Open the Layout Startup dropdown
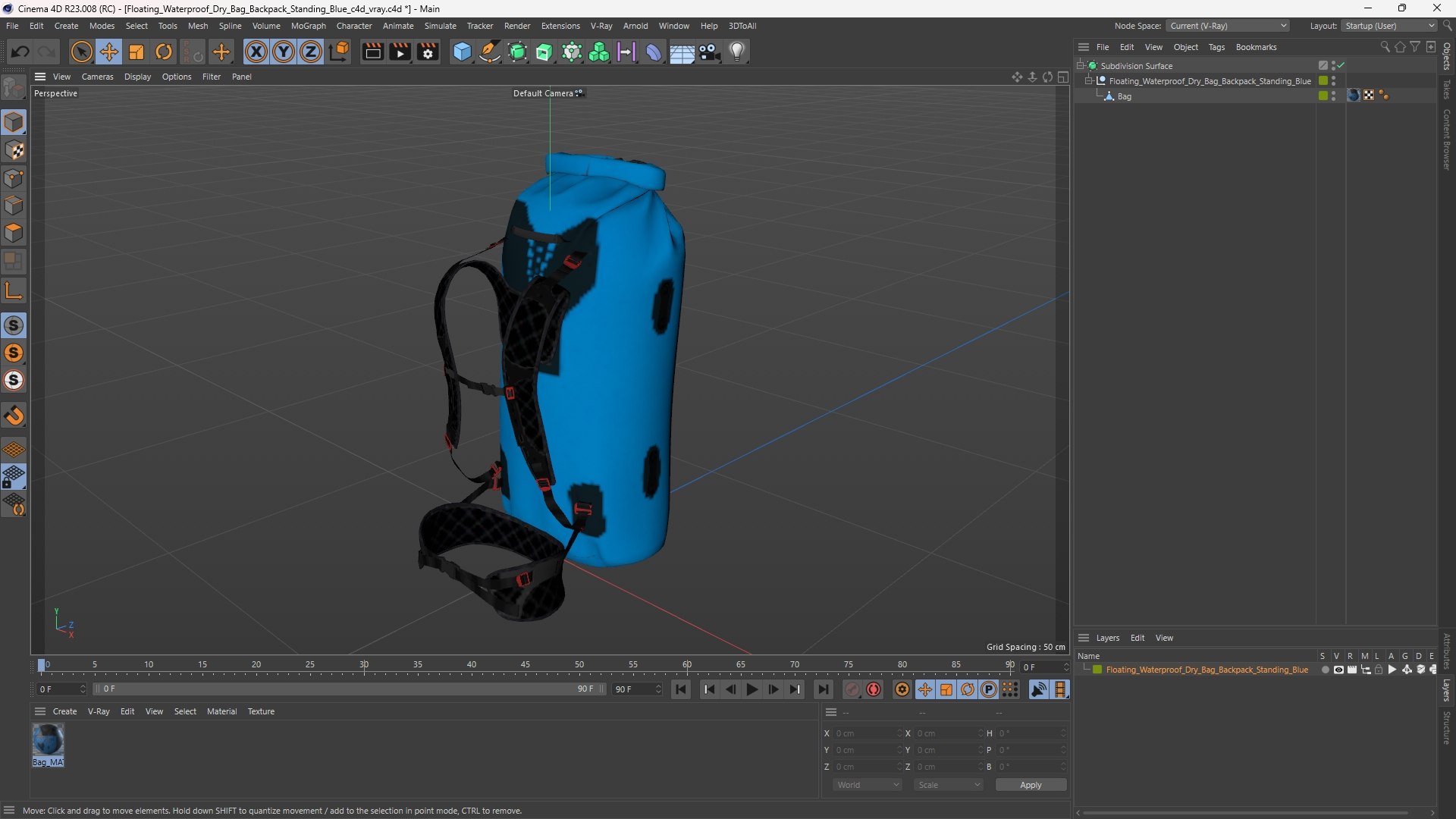 [1389, 26]
